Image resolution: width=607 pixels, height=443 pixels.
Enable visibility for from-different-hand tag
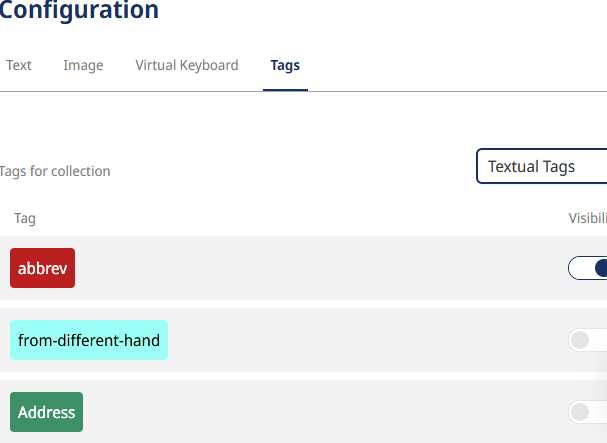point(588,340)
